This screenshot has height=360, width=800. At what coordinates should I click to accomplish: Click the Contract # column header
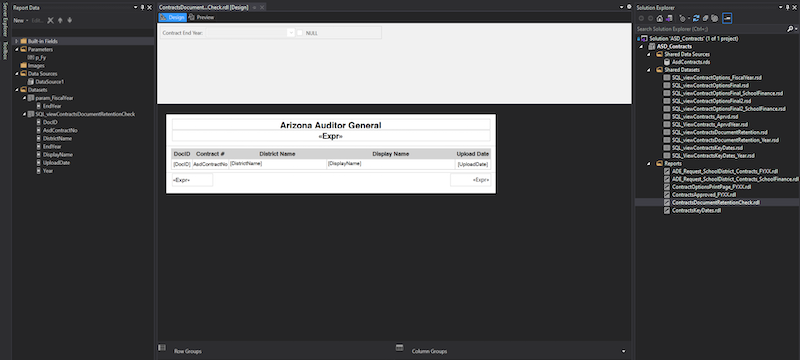coord(210,153)
